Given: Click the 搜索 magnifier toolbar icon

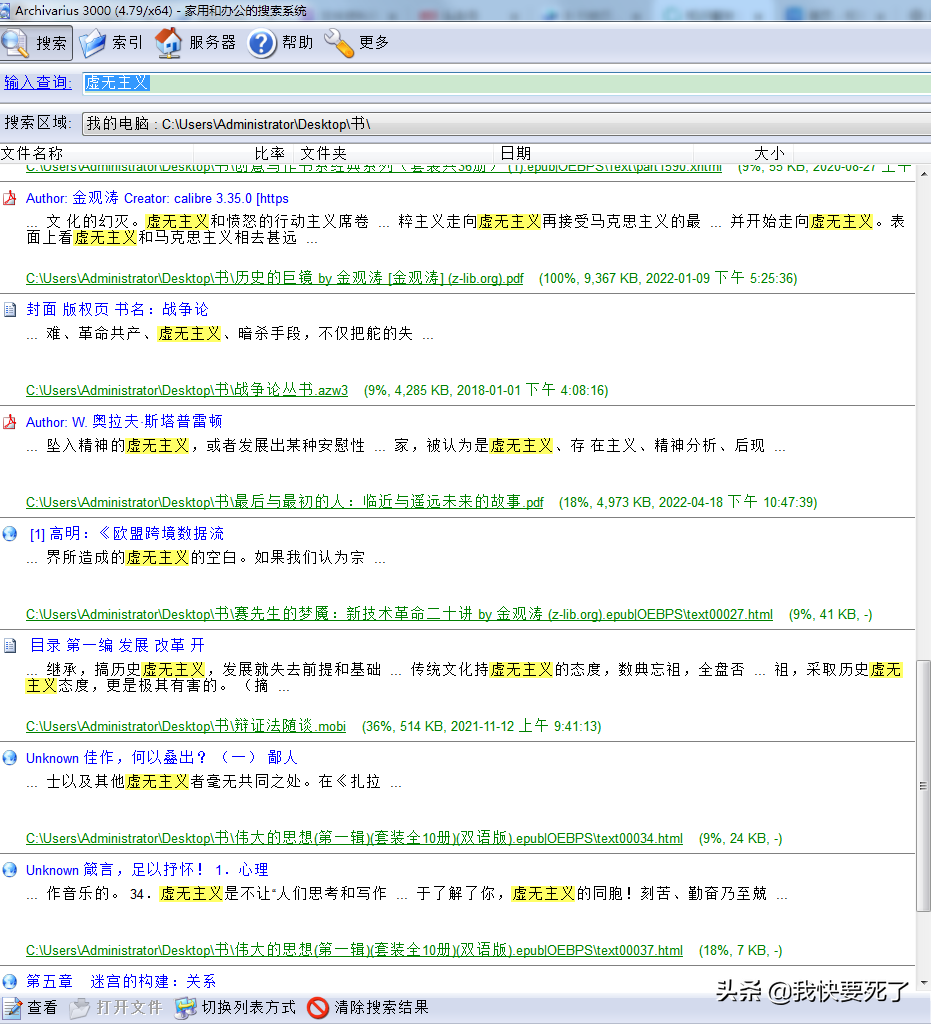Looking at the screenshot, I should 14,43.
